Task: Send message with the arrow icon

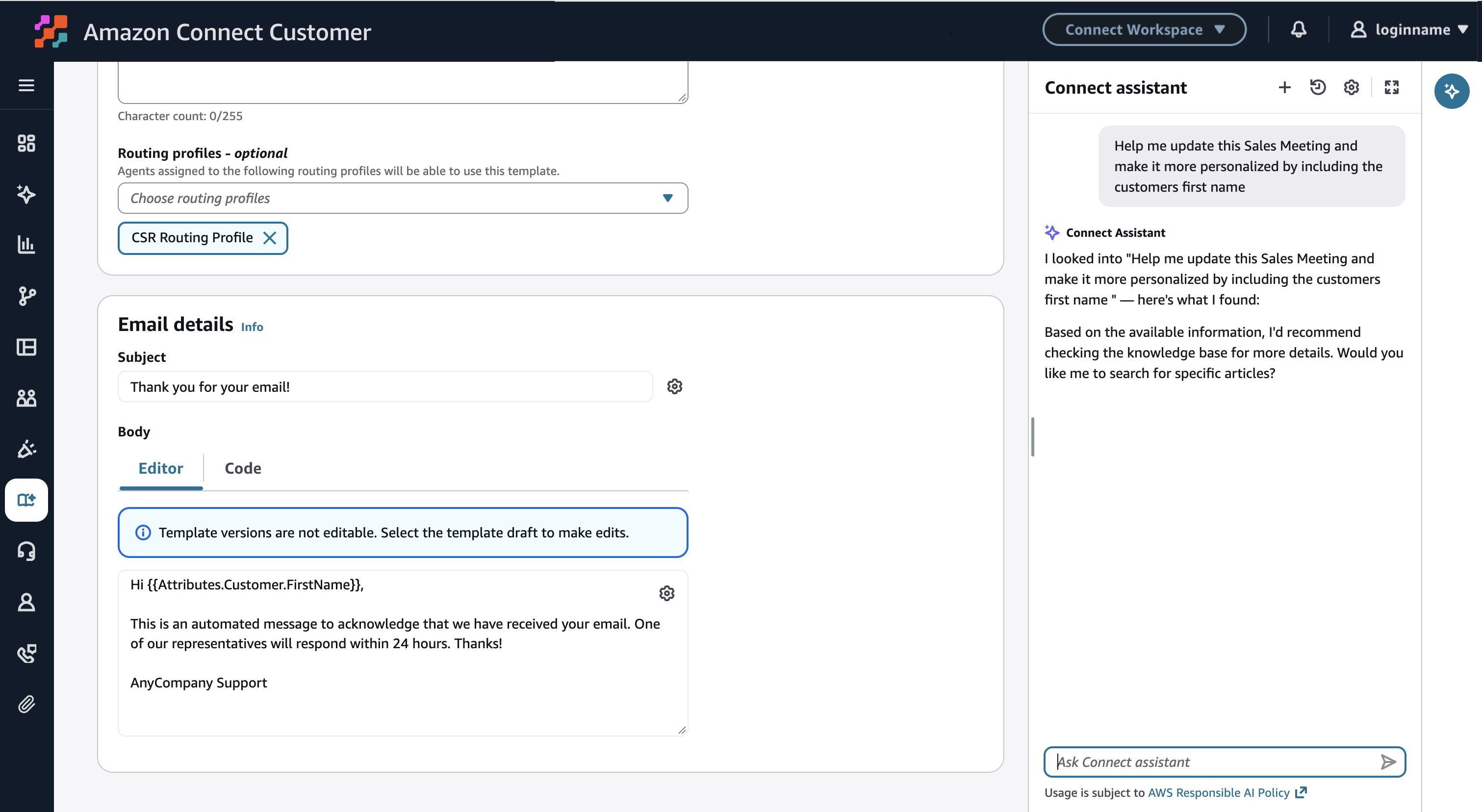Action: click(x=1388, y=762)
